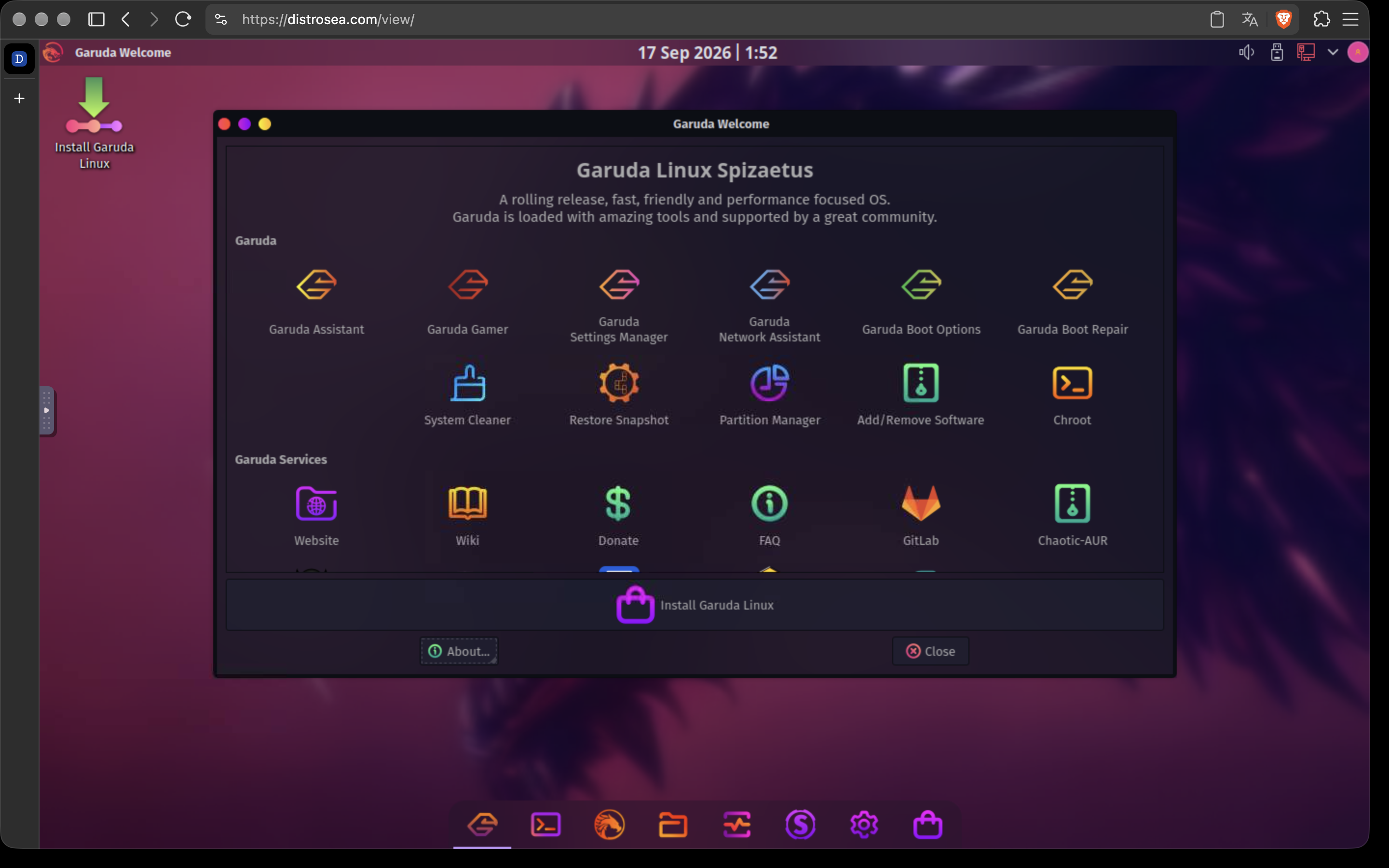Launch FireDragon browser from dock

pos(609,825)
